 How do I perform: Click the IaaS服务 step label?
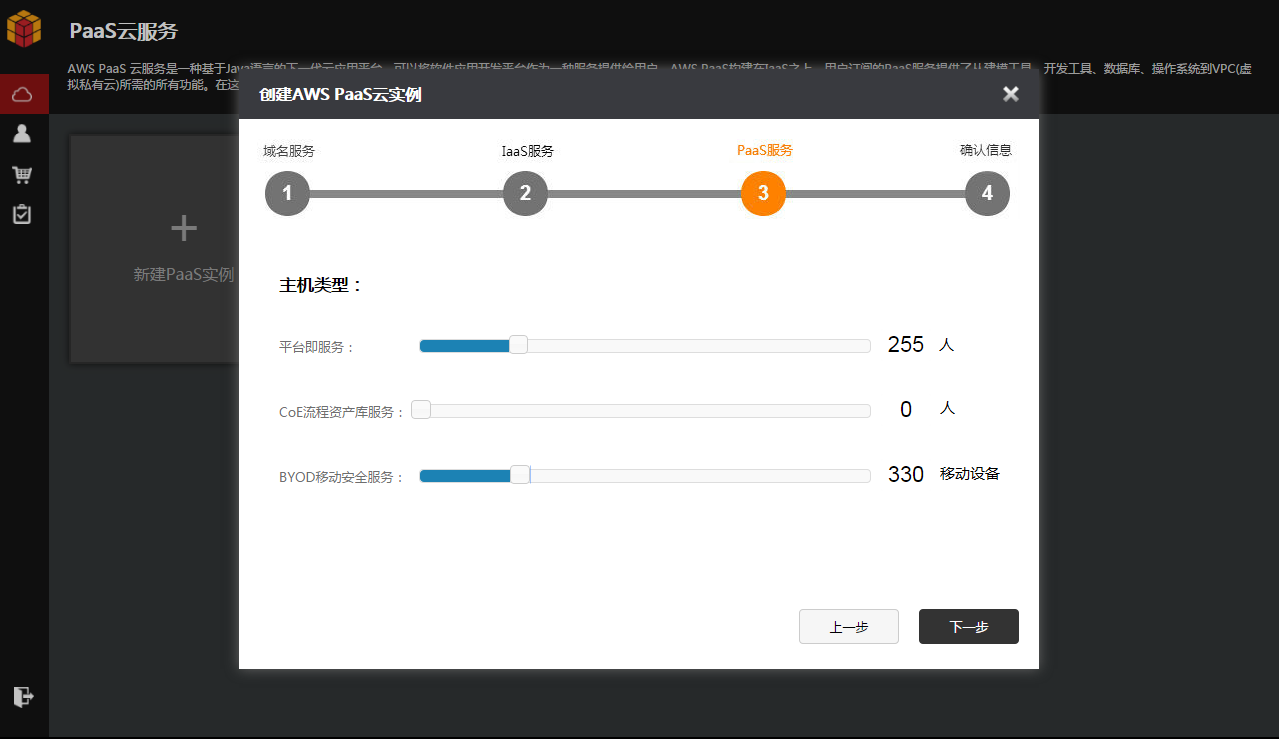pyautogui.click(x=527, y=151)
